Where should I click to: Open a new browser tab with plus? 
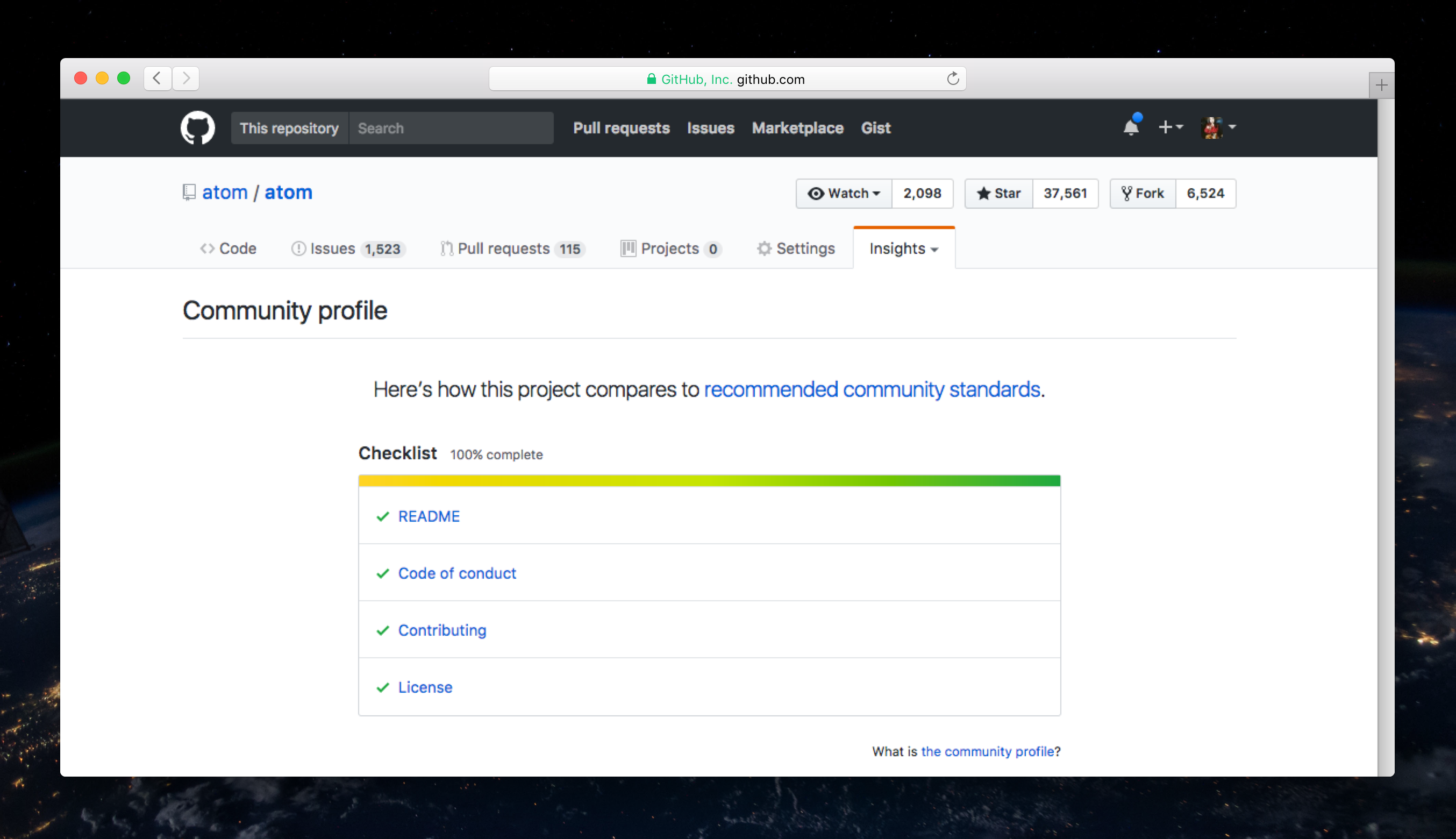[1381, 86]
